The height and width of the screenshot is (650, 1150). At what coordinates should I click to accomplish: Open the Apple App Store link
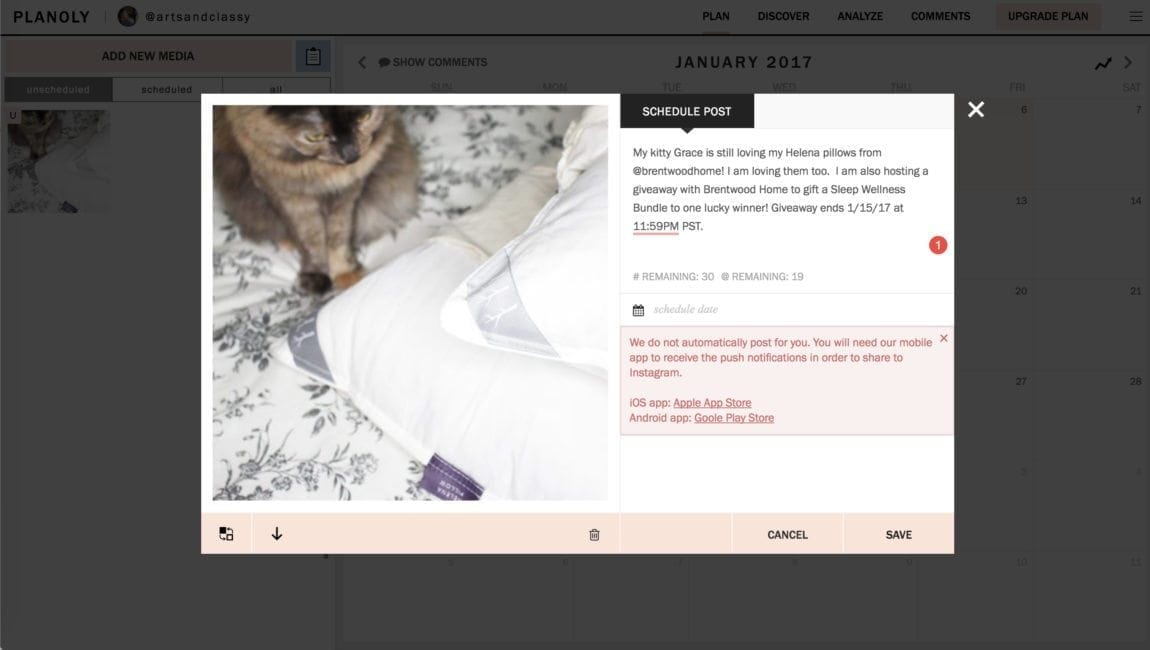point(712,403)
